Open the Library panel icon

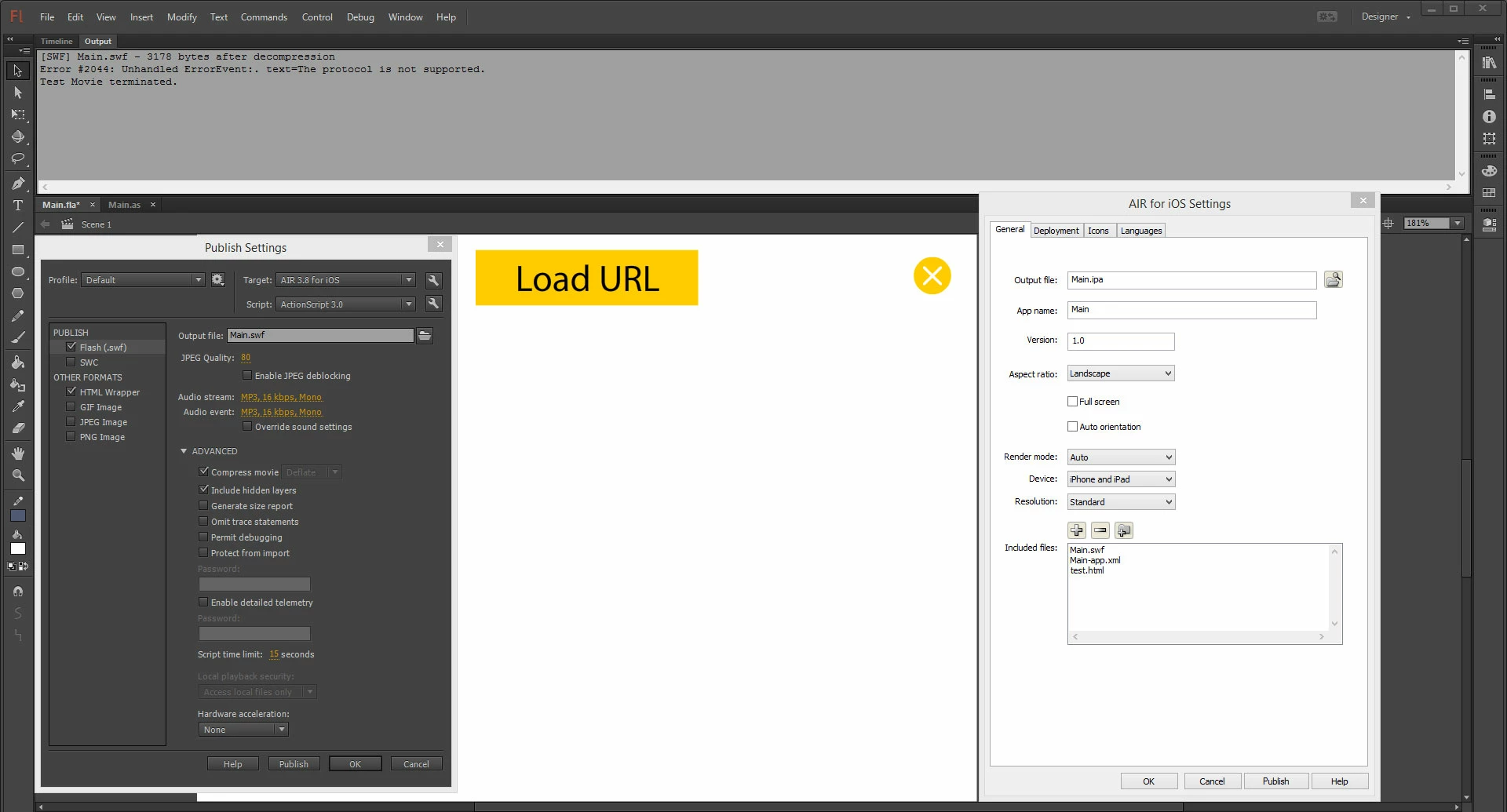(x=1489, y=63)
